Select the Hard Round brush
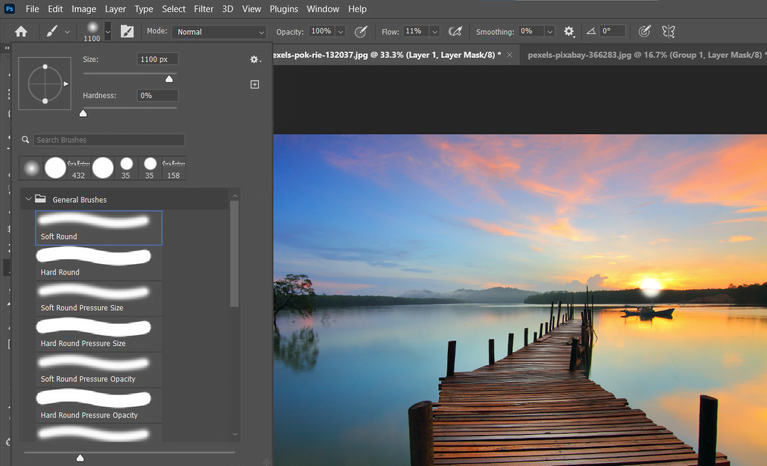 point(99,263)
